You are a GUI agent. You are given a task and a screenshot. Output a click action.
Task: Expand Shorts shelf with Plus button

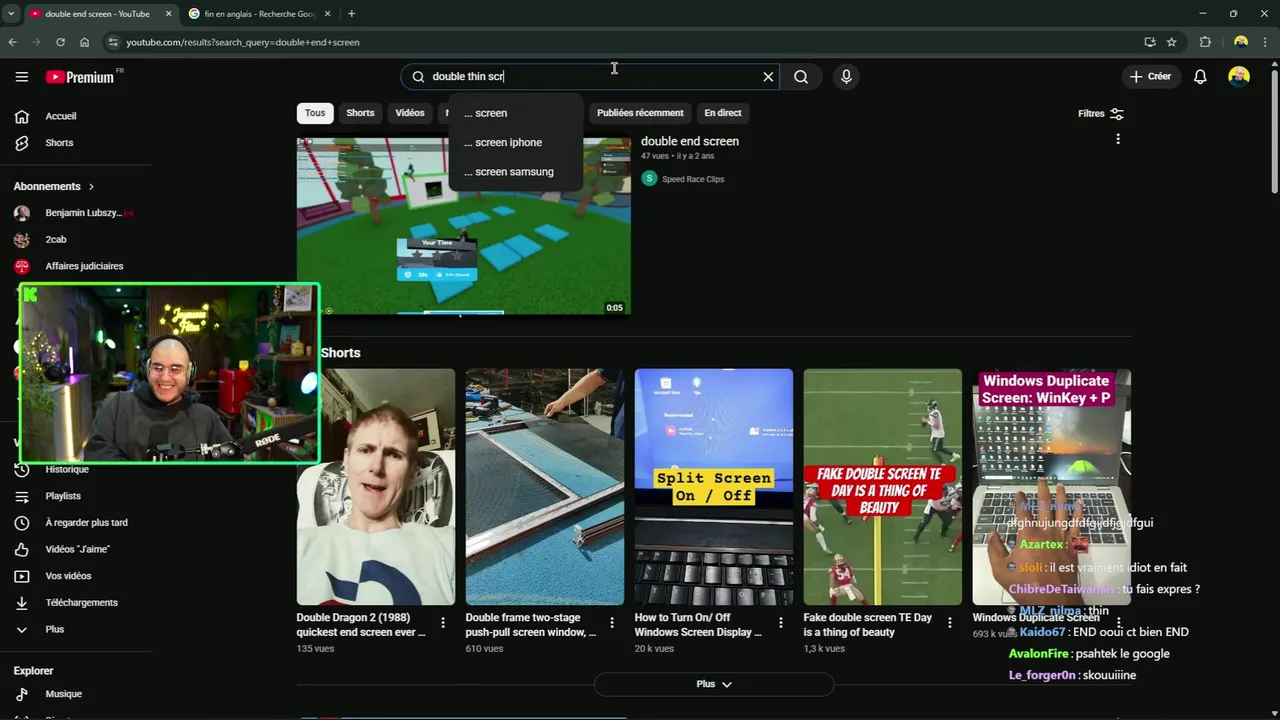(x=714, y=684)
